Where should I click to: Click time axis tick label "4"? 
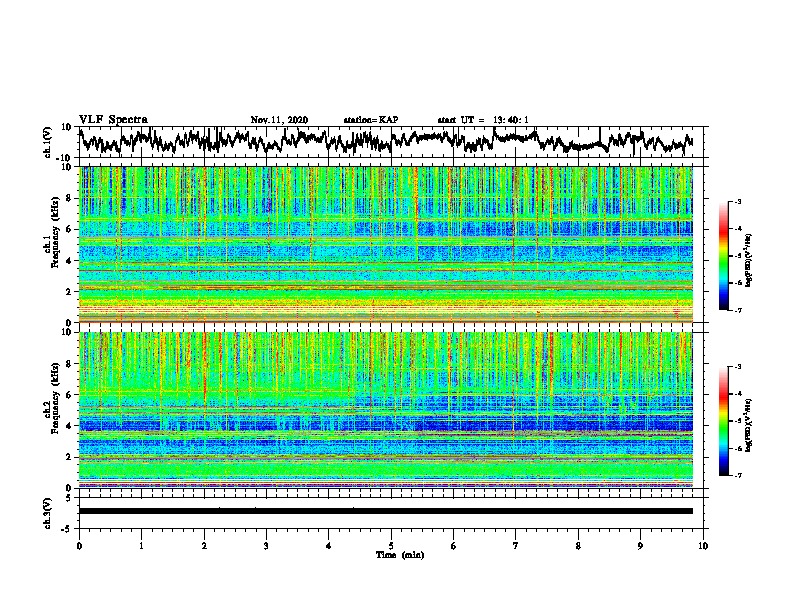(329, 546)
